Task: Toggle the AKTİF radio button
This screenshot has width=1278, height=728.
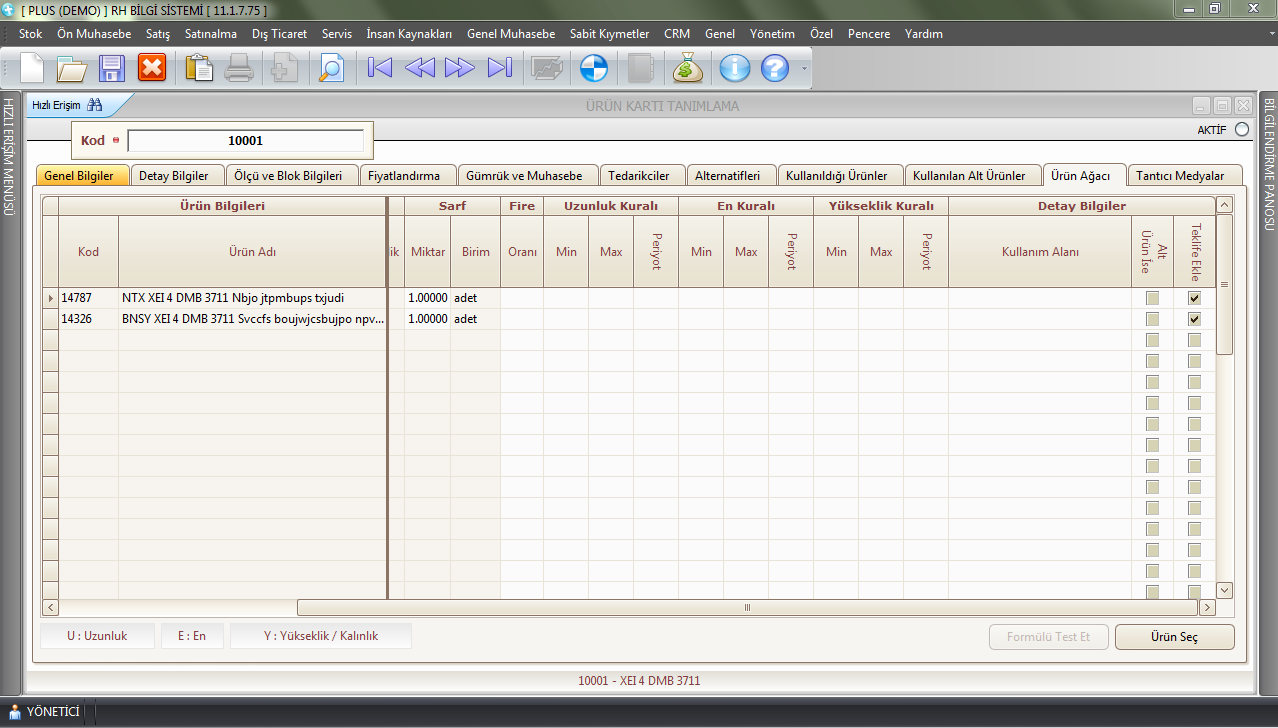Action: coord(1242,129)
